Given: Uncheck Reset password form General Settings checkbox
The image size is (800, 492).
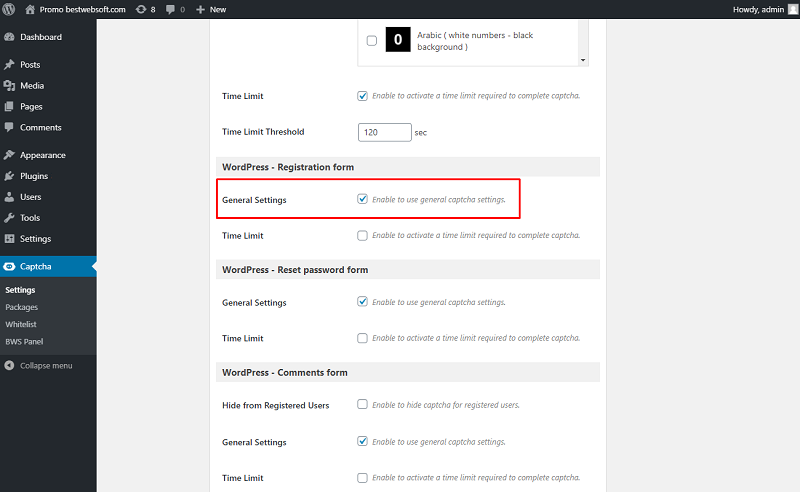Looking at the screenshot, I should click(362, 302).
